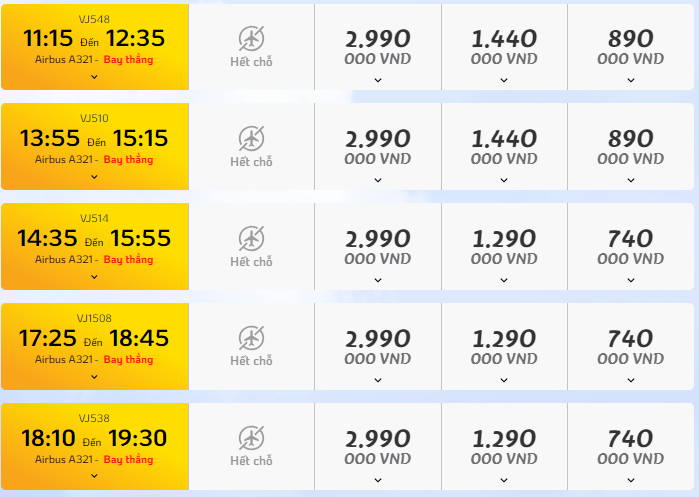Click sold-out plane icon for flight VJ538
The height and width of the screenshot is (497, 699).
tap(251, 438)
